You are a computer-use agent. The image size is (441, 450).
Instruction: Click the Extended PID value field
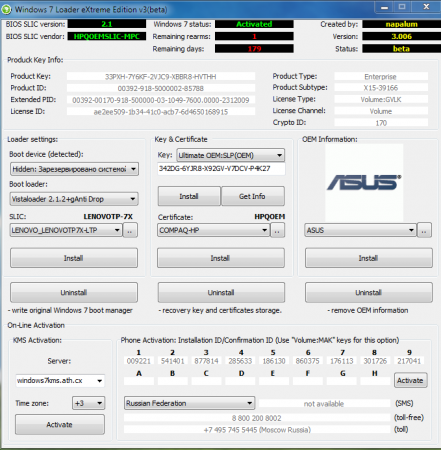point(161,100)
